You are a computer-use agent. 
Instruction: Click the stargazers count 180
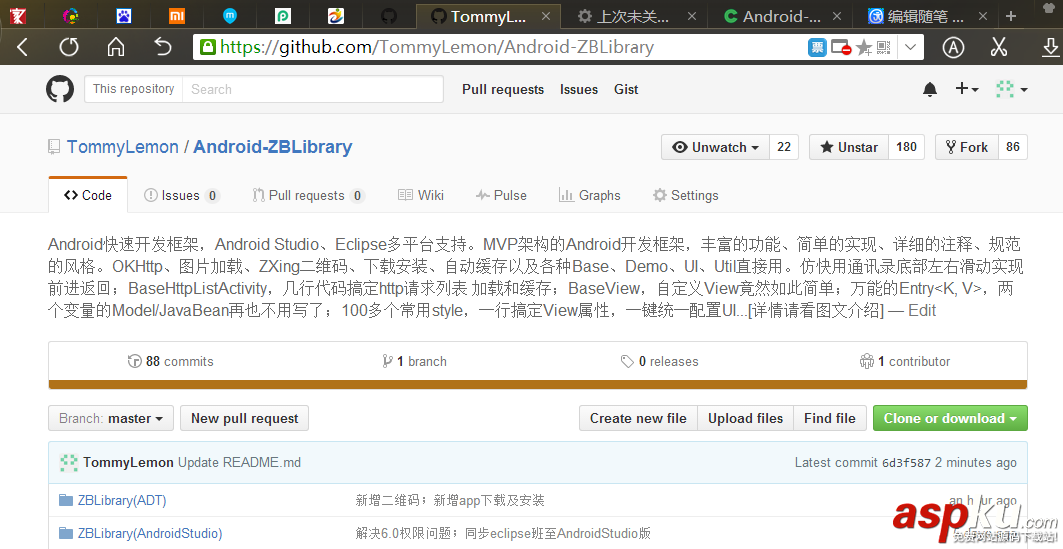coord(906,147)
